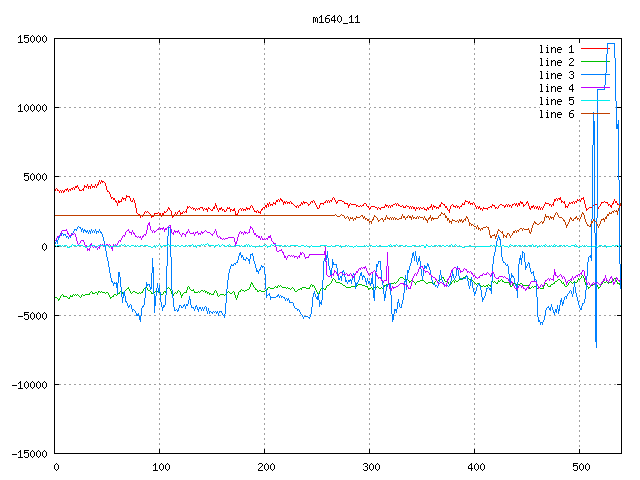The image size is (640, 480).
Task: Select the "line 6" legend label
Action: 556,114
